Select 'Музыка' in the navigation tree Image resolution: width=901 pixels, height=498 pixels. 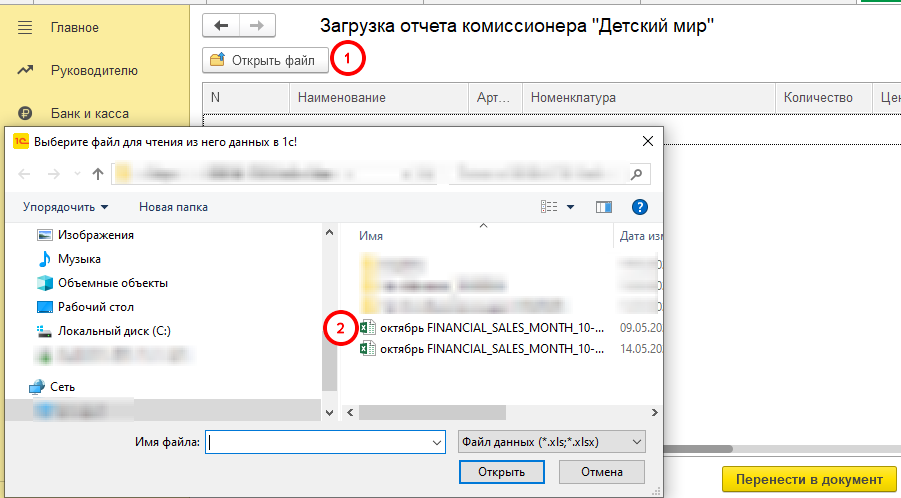click(79, 259)
